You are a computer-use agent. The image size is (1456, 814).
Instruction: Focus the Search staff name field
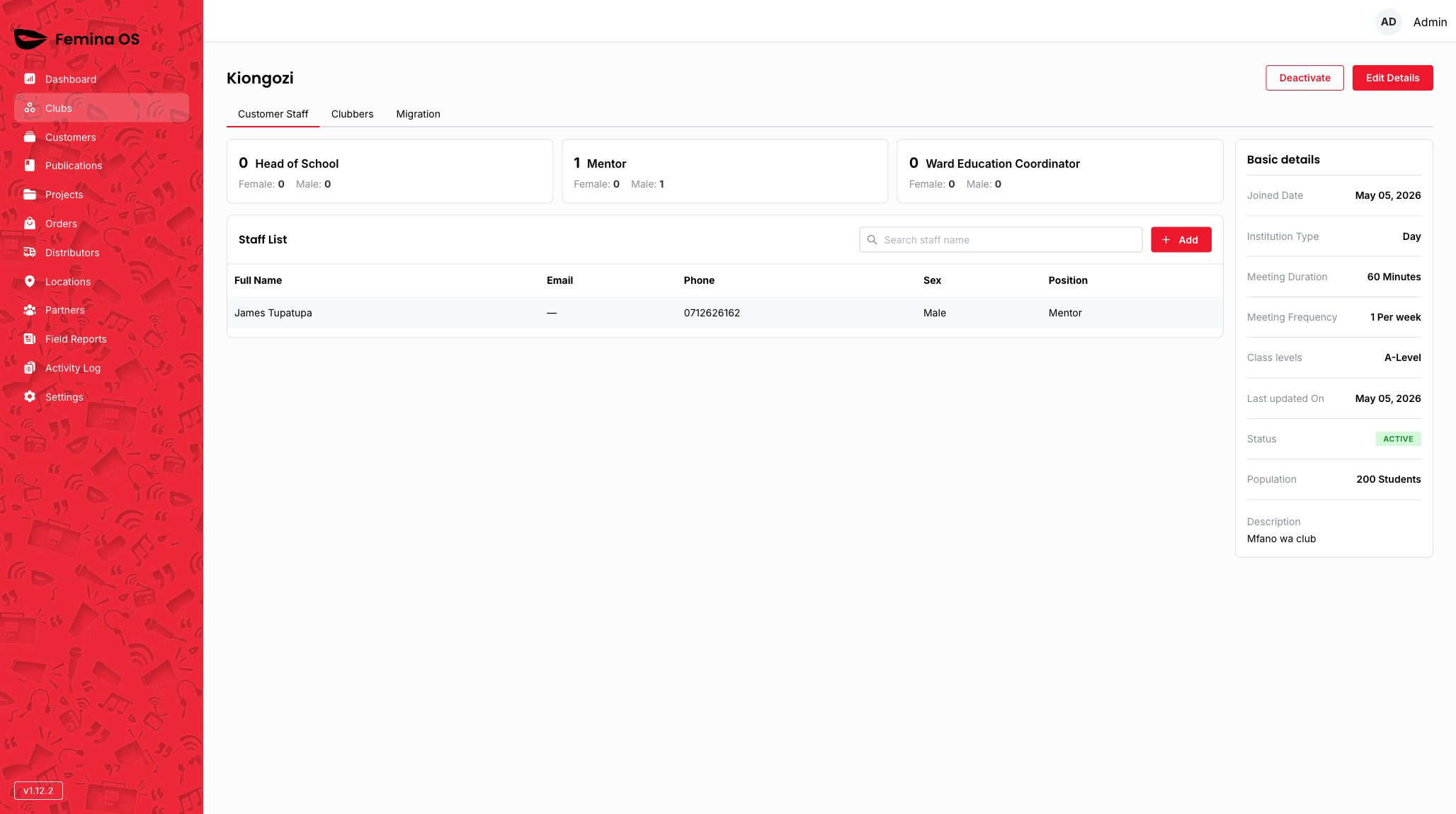pyautogui.click(x=1000, y=239)
